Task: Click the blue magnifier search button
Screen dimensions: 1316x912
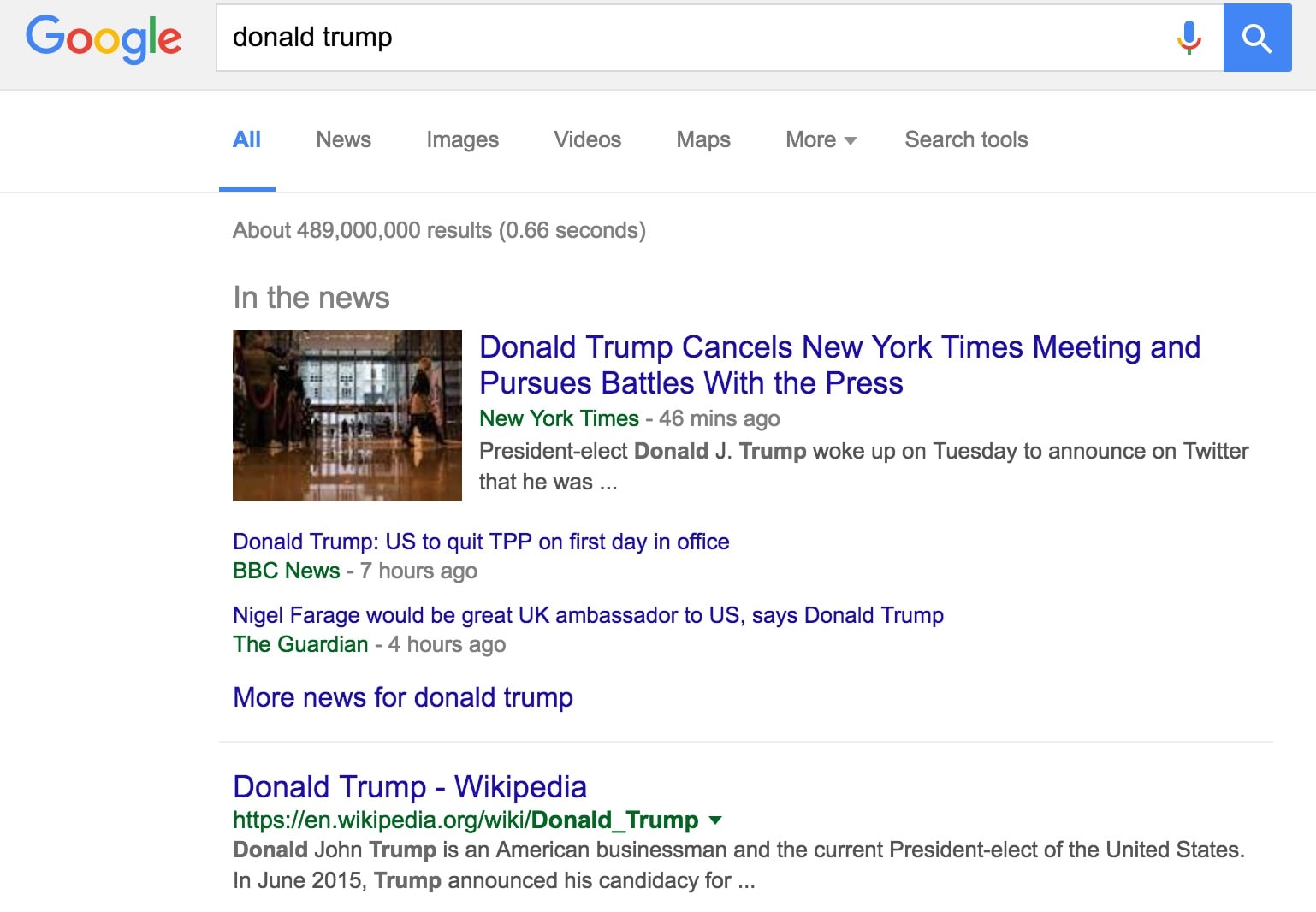Action: click(1257, 38)
